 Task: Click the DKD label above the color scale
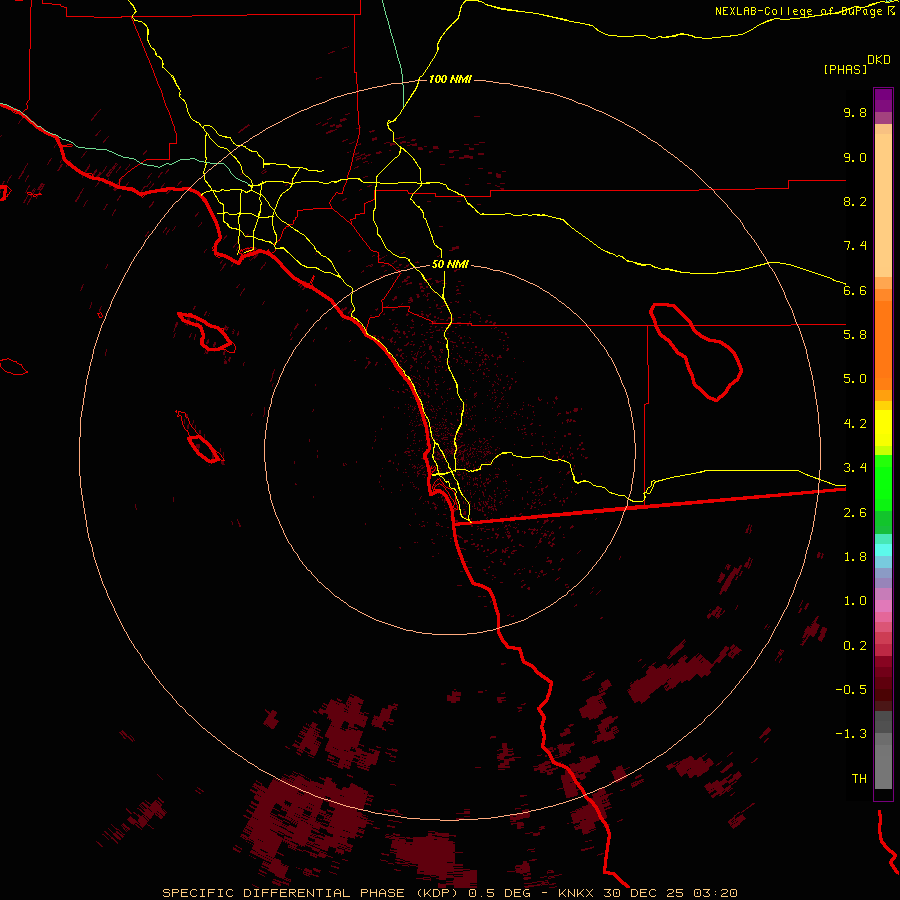879,60
